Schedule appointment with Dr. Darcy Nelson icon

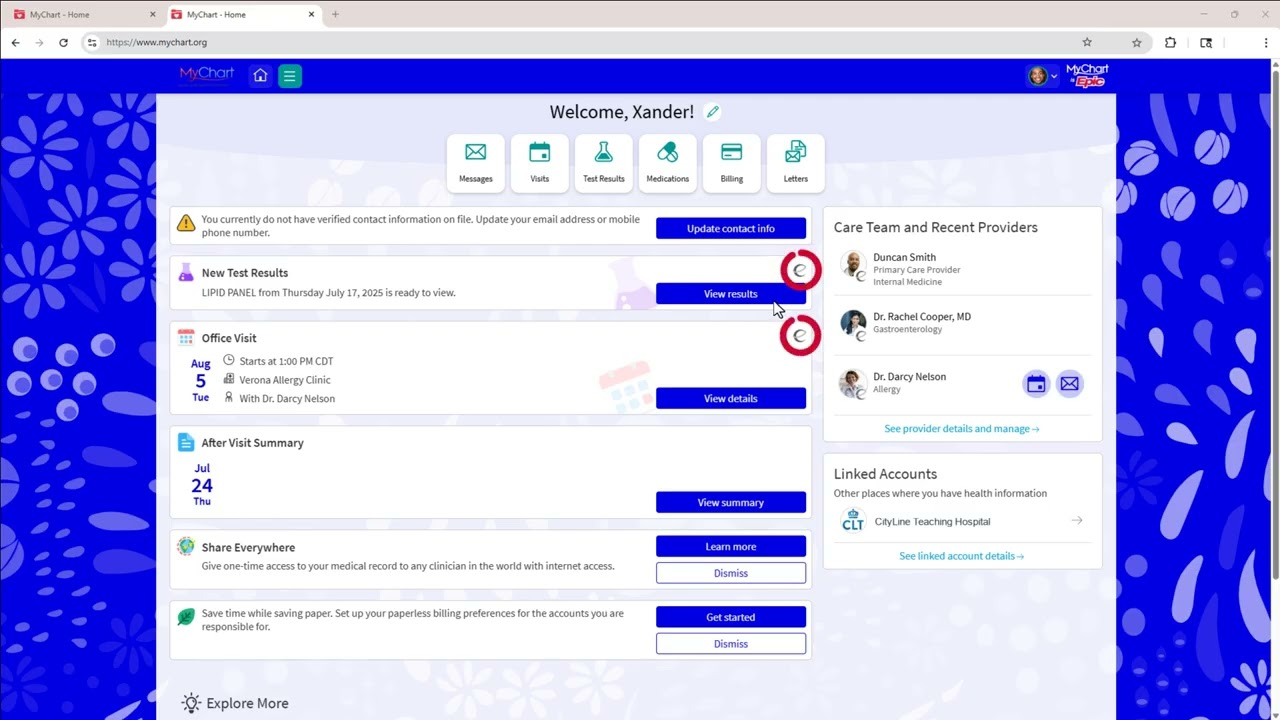click(1036, 384)
